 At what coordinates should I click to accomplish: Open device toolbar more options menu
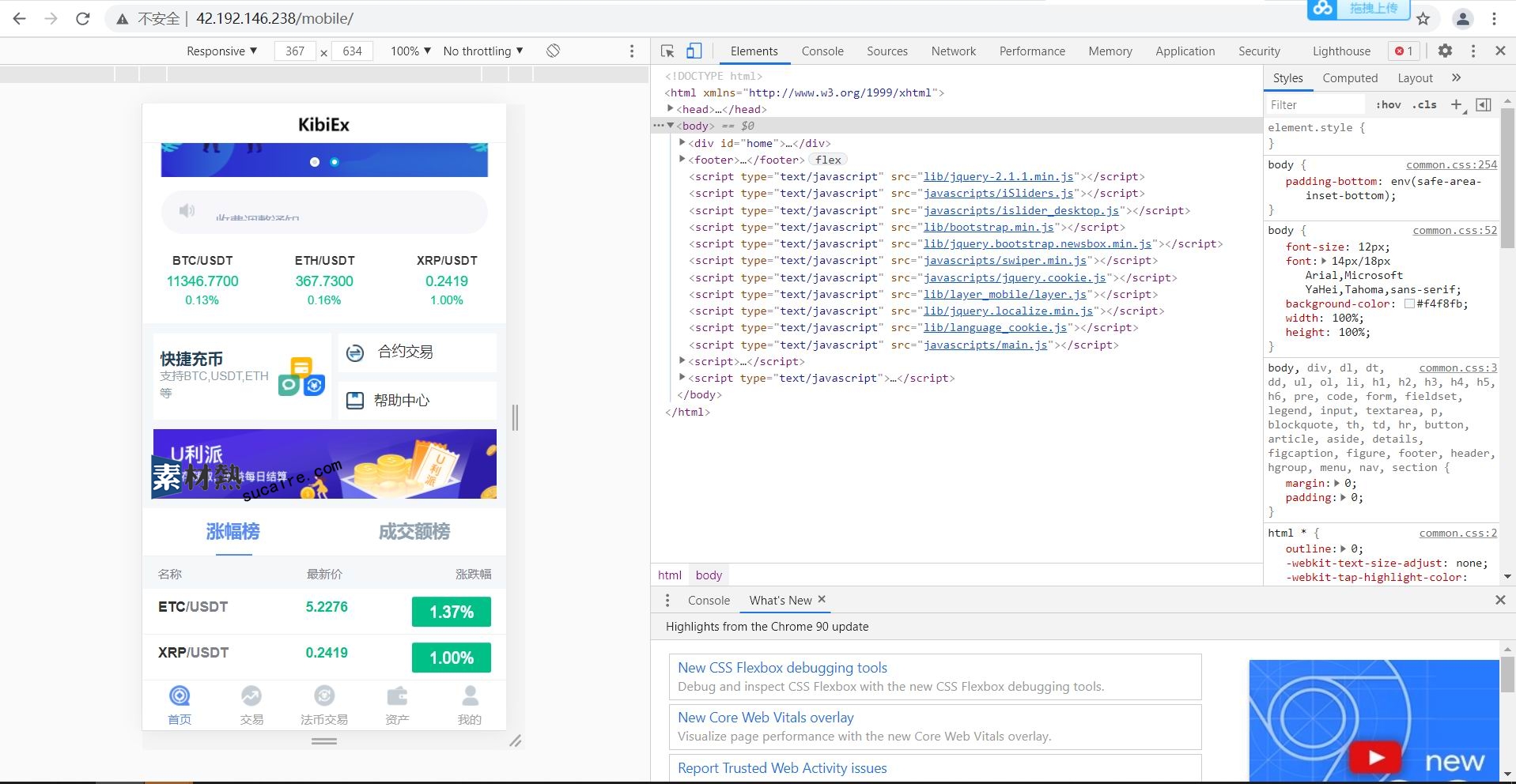631,51
